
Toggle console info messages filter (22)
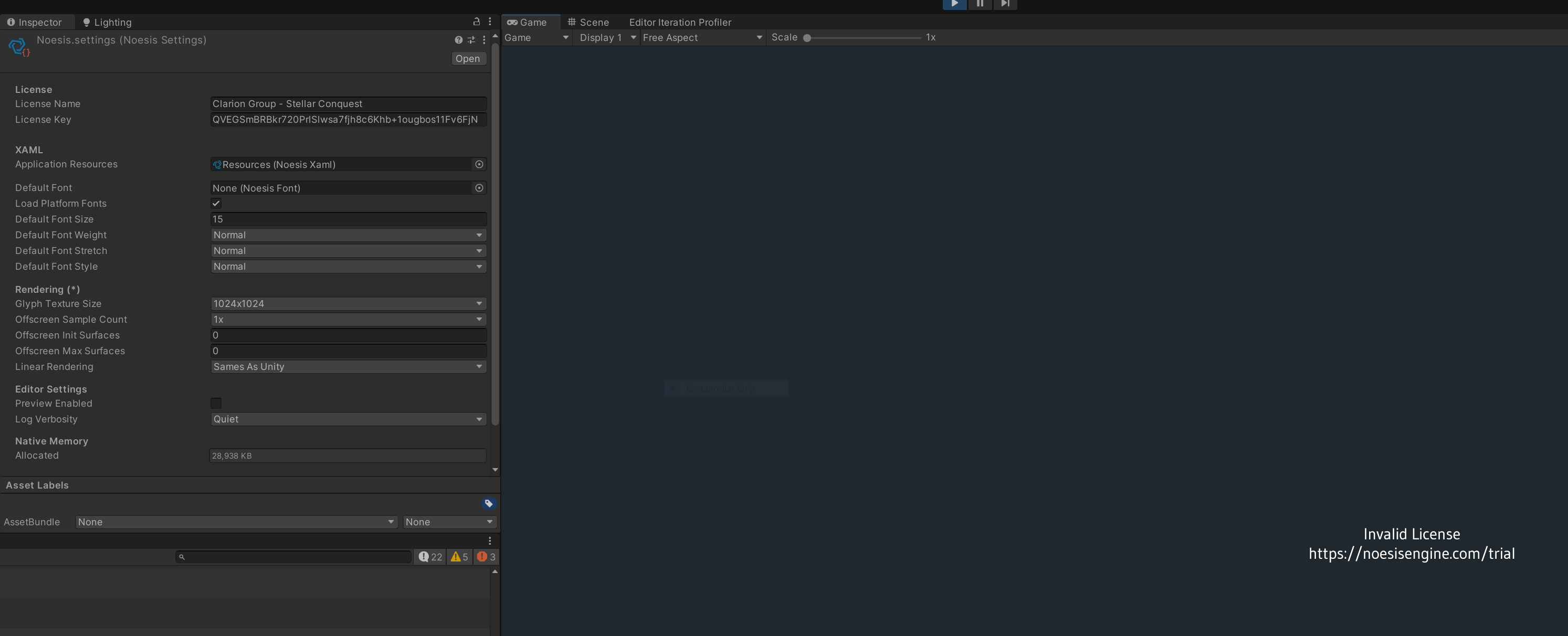pos(430,557)
